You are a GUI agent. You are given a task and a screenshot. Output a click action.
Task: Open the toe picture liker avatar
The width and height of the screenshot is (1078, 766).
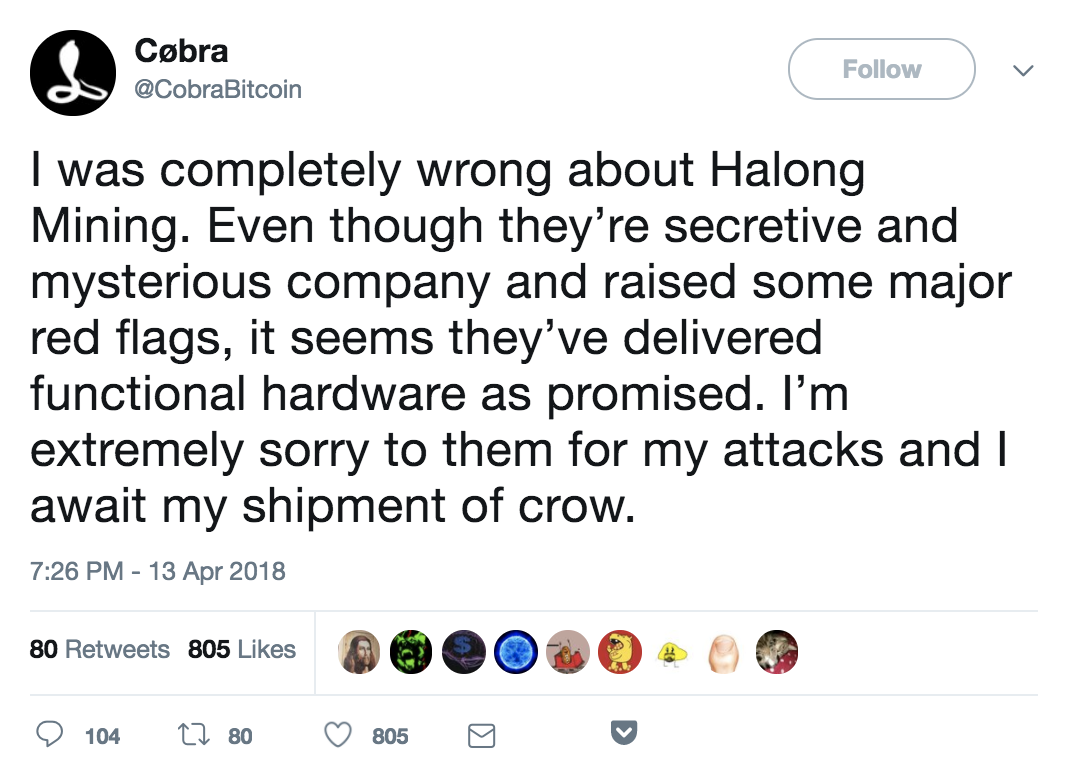tap(724, 651)
